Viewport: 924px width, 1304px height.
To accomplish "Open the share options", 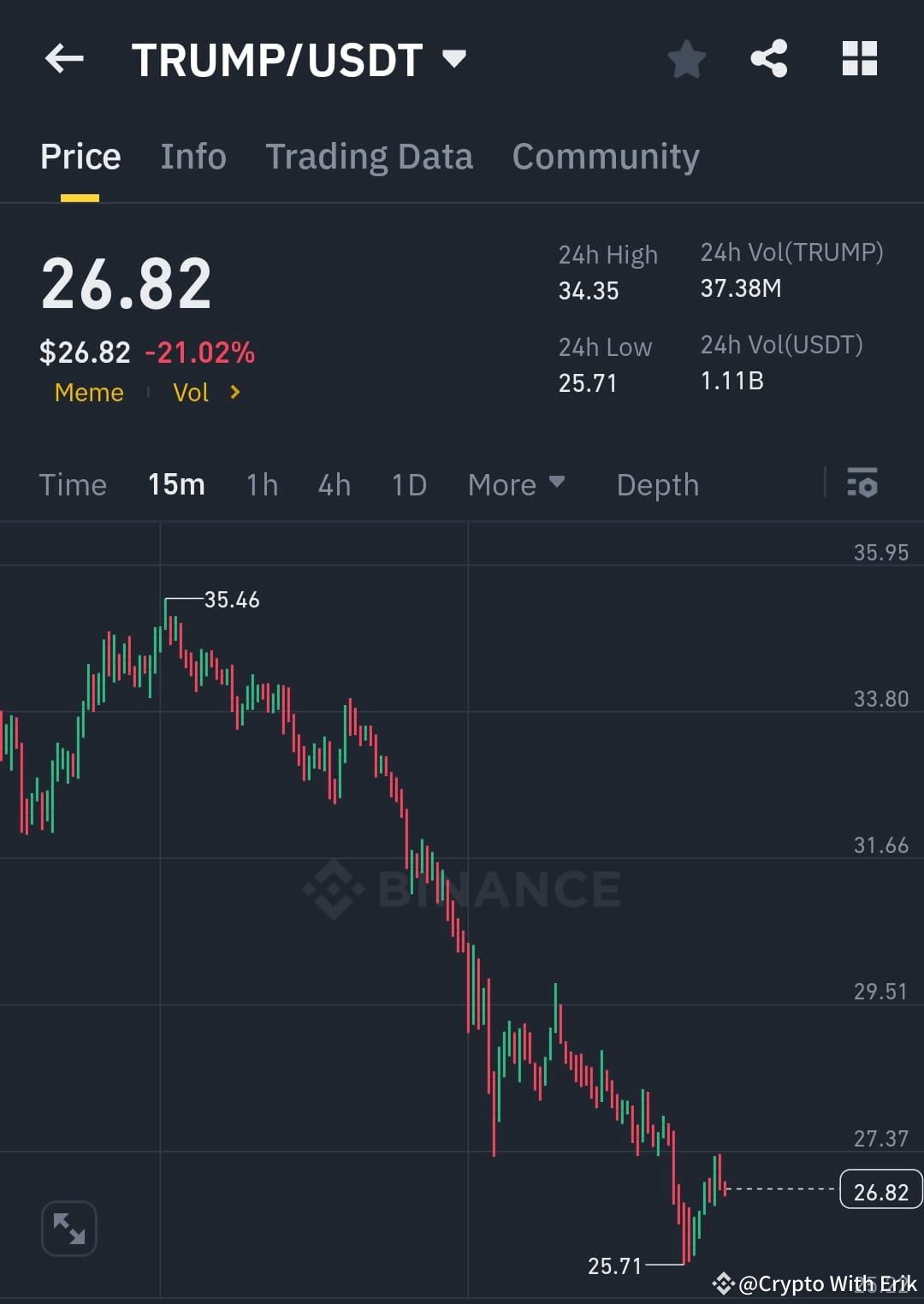I will coord(768,58).
